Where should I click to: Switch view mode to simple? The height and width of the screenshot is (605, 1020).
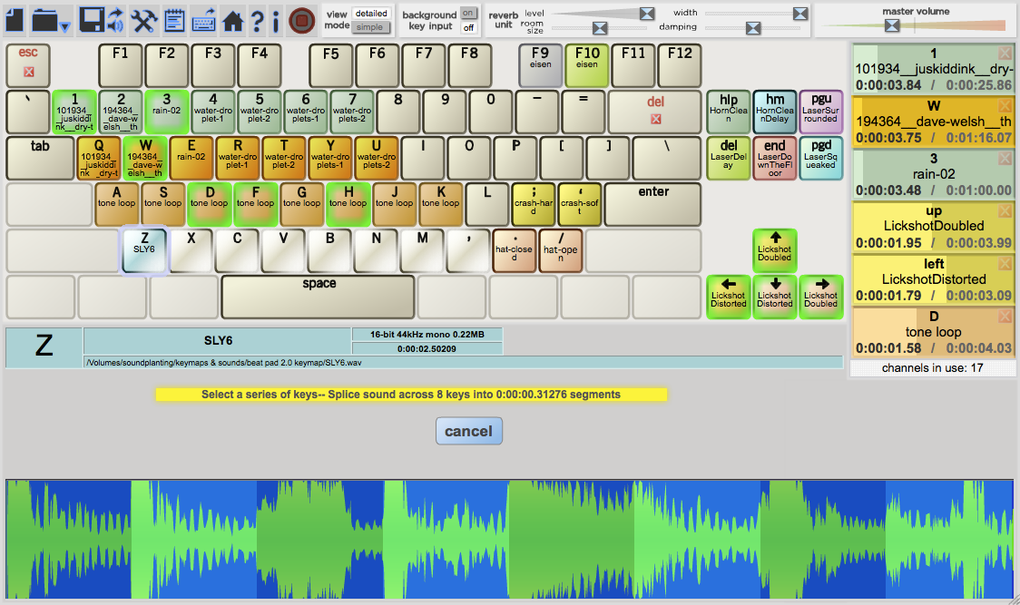[372, 27]
